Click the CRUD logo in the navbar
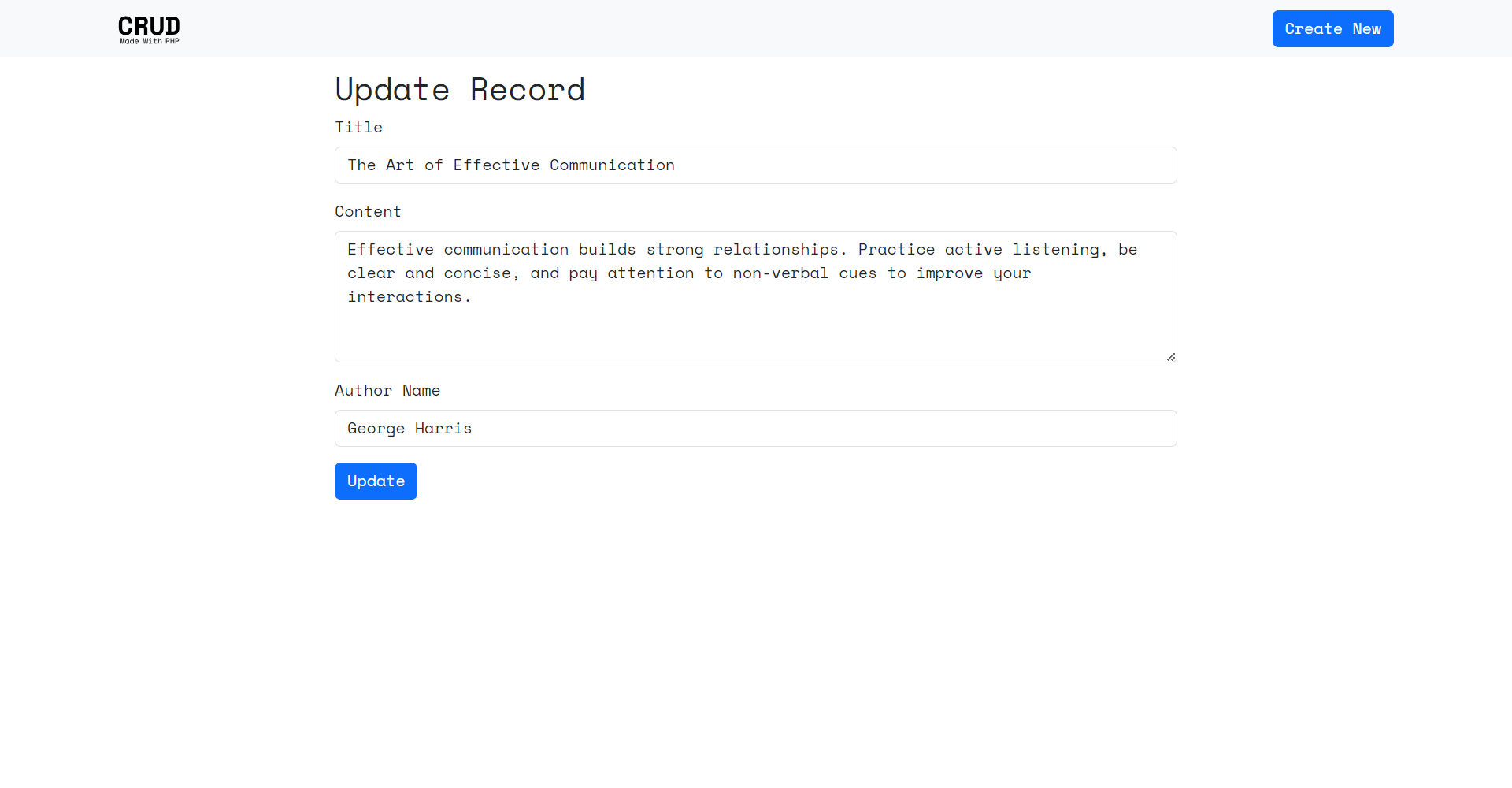Screen dimensions: 1512x788 tap(149, 26)
